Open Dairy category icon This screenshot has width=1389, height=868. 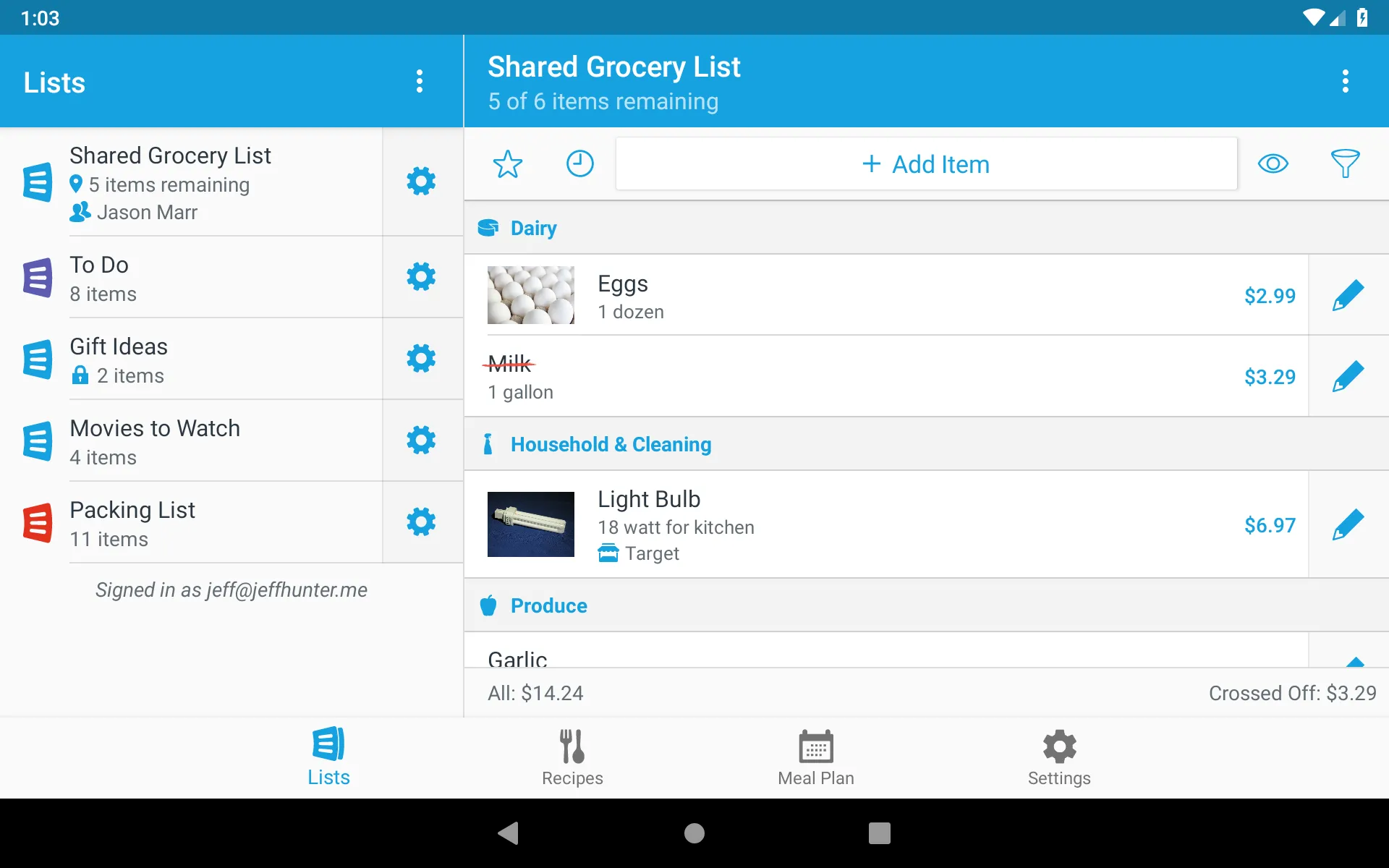click(487, 228)
